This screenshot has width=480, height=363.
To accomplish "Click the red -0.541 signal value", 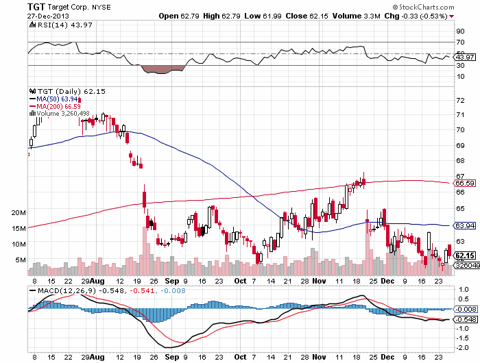I will (142, 291).
